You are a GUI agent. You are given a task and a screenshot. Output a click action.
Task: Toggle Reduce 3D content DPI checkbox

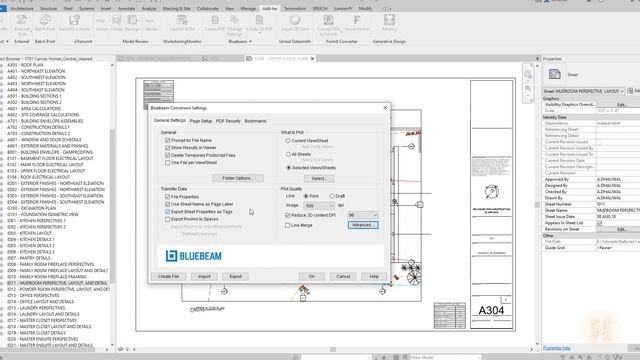tap(288, 215)
